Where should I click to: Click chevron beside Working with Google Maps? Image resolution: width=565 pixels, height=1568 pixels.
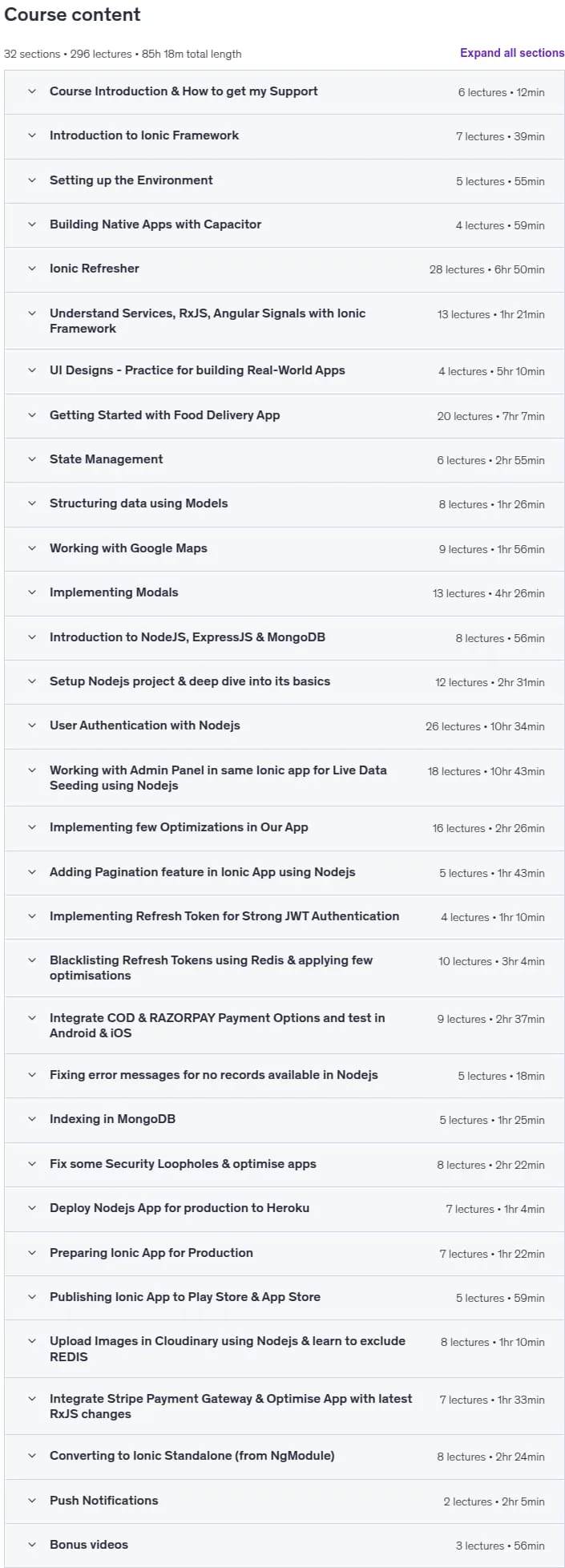32,548
